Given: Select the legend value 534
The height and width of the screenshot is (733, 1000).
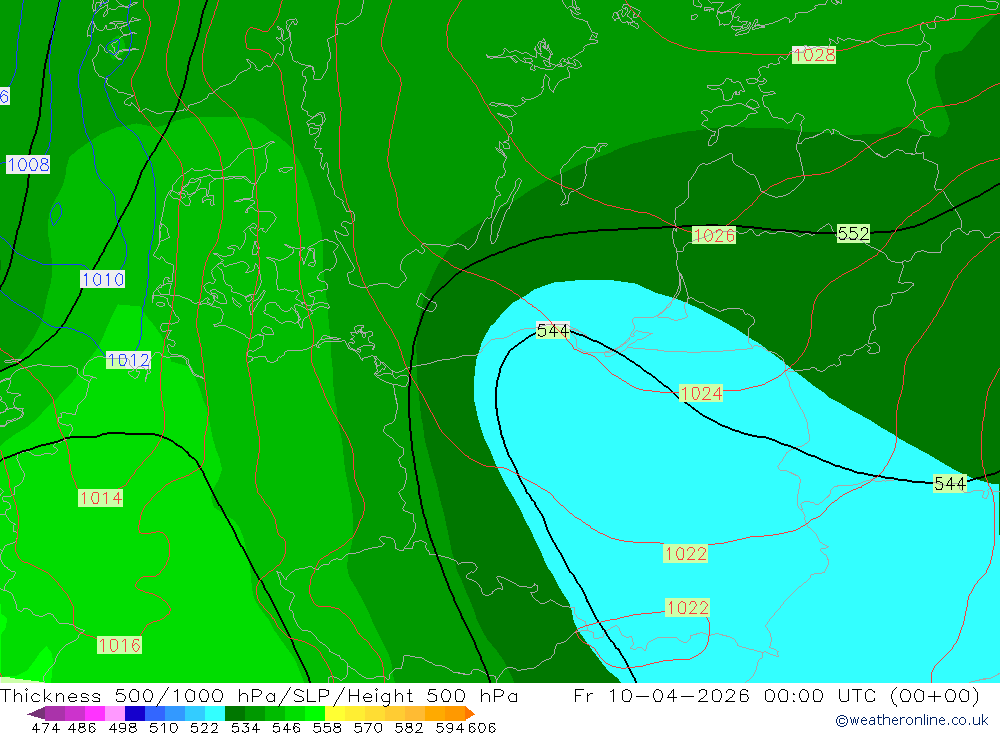Looking at the screenshot, I should 246,728.
